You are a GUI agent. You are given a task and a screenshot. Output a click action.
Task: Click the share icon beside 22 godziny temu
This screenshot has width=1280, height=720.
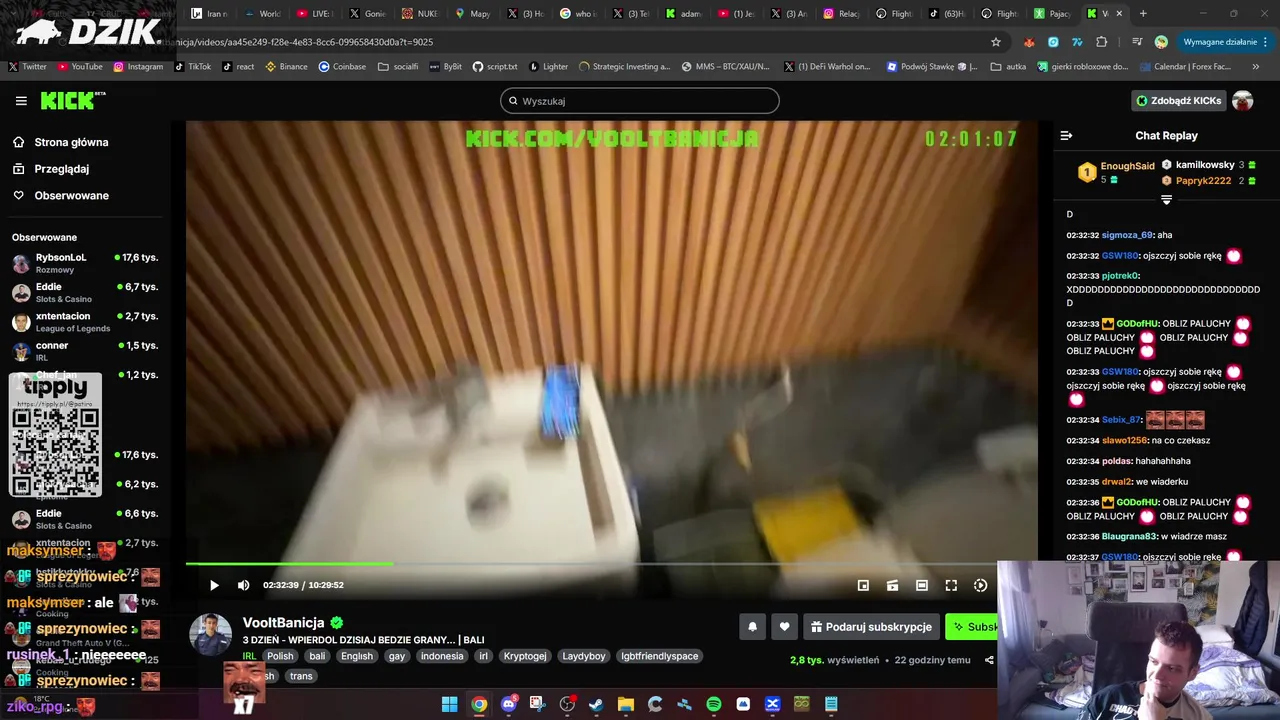coord(989,660)
